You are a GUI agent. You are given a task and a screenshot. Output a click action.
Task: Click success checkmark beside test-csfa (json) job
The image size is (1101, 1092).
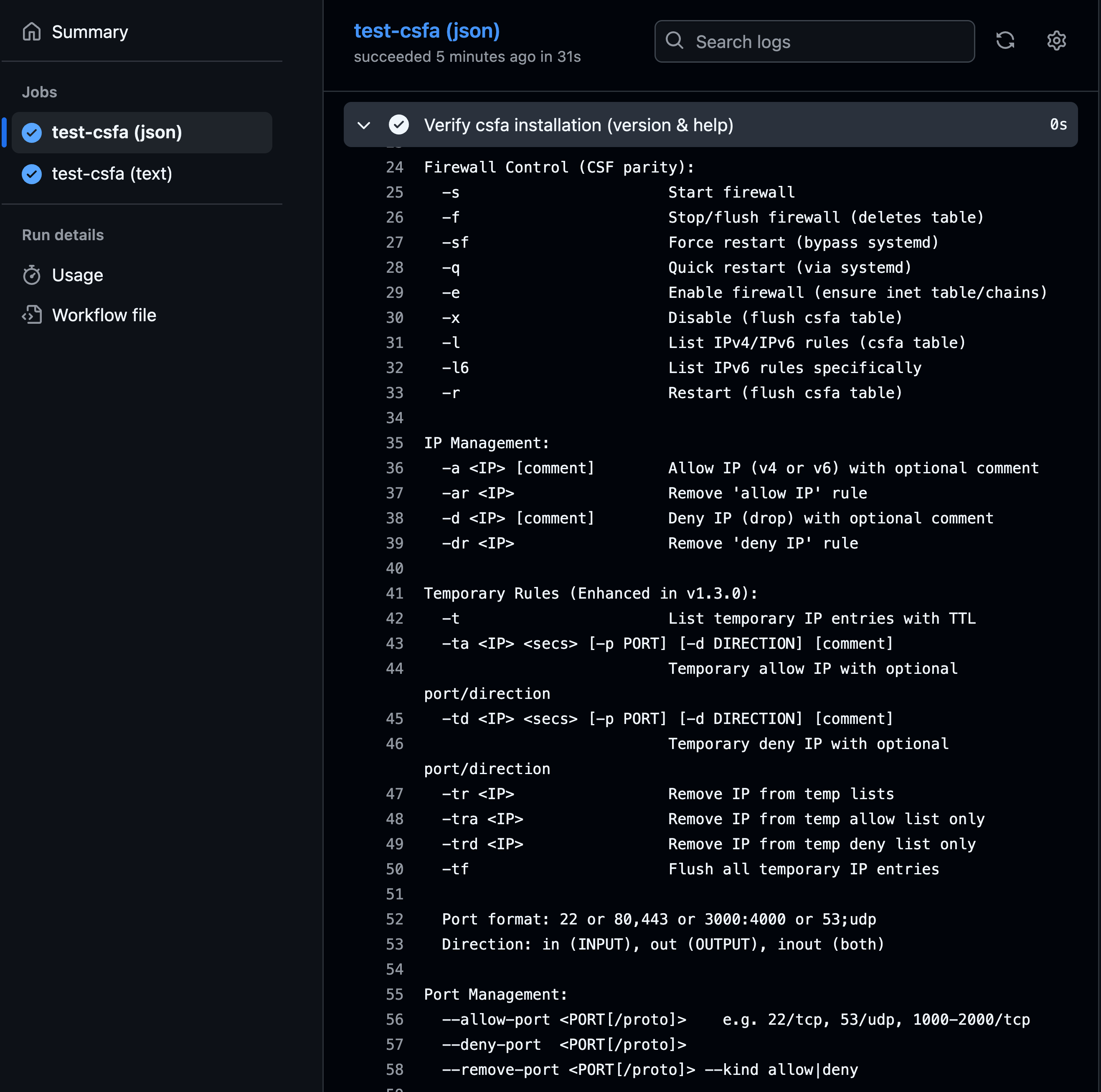coord(32,132)
